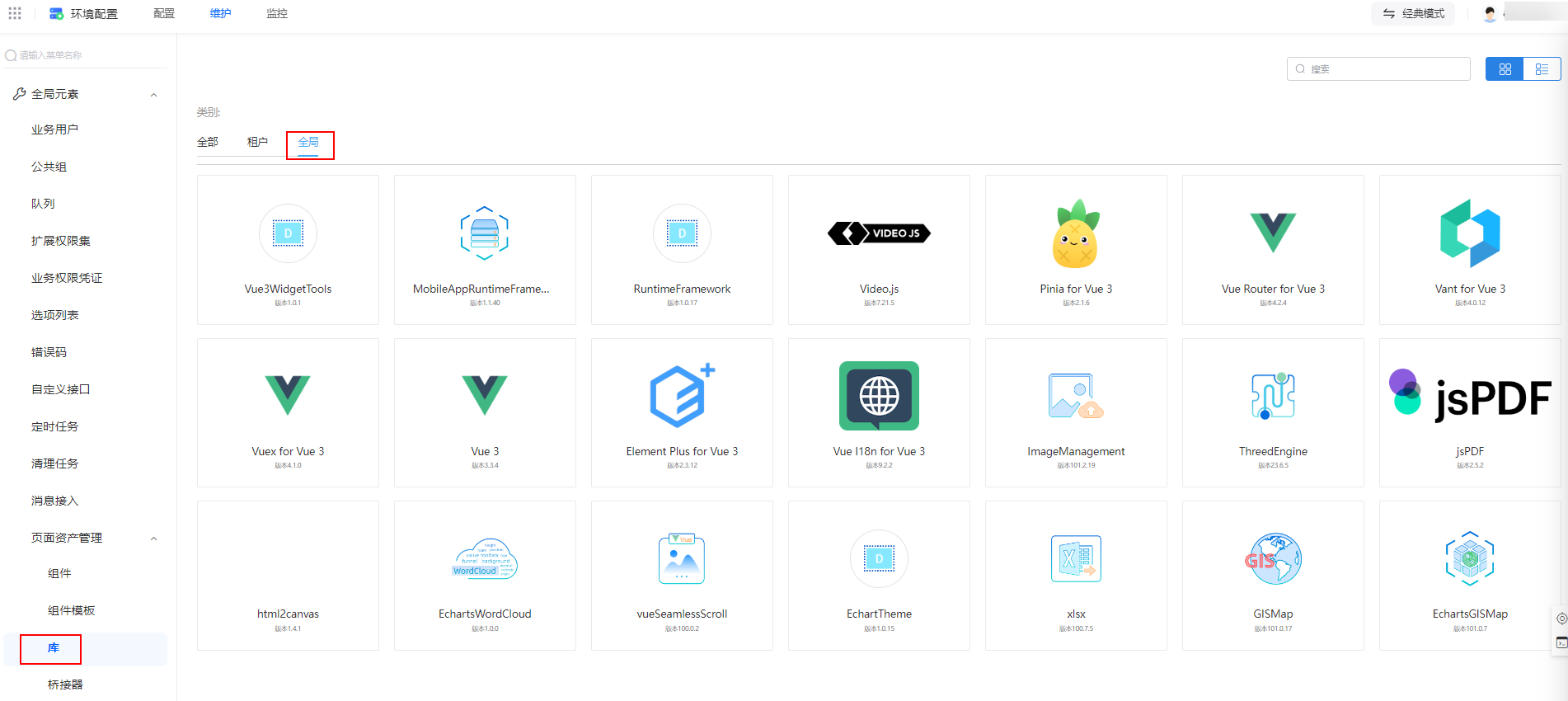Click the GISMap card title

point(1273,614)
